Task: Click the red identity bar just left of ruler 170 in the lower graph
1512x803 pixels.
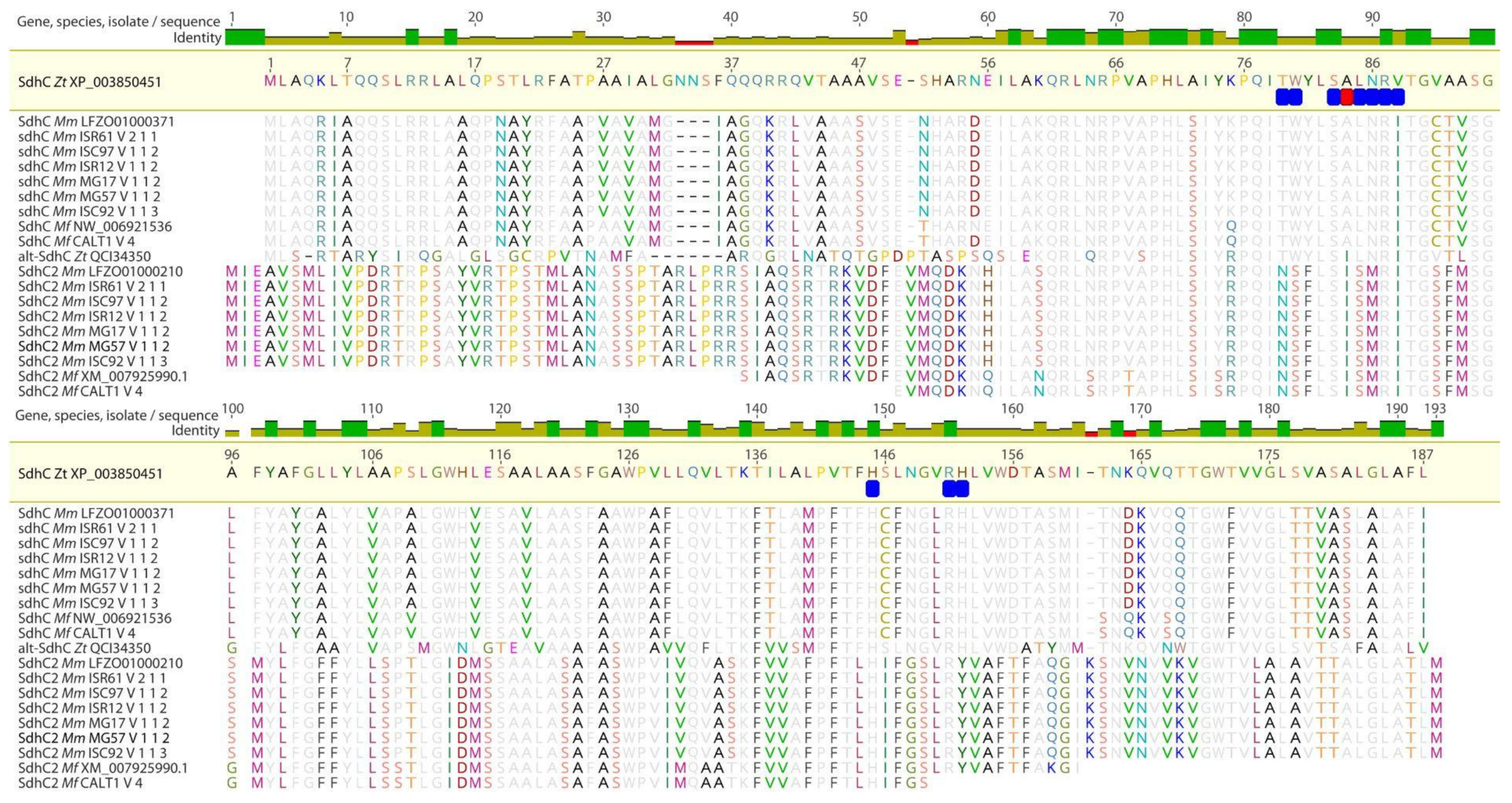Action: (x=1129, y=434)
